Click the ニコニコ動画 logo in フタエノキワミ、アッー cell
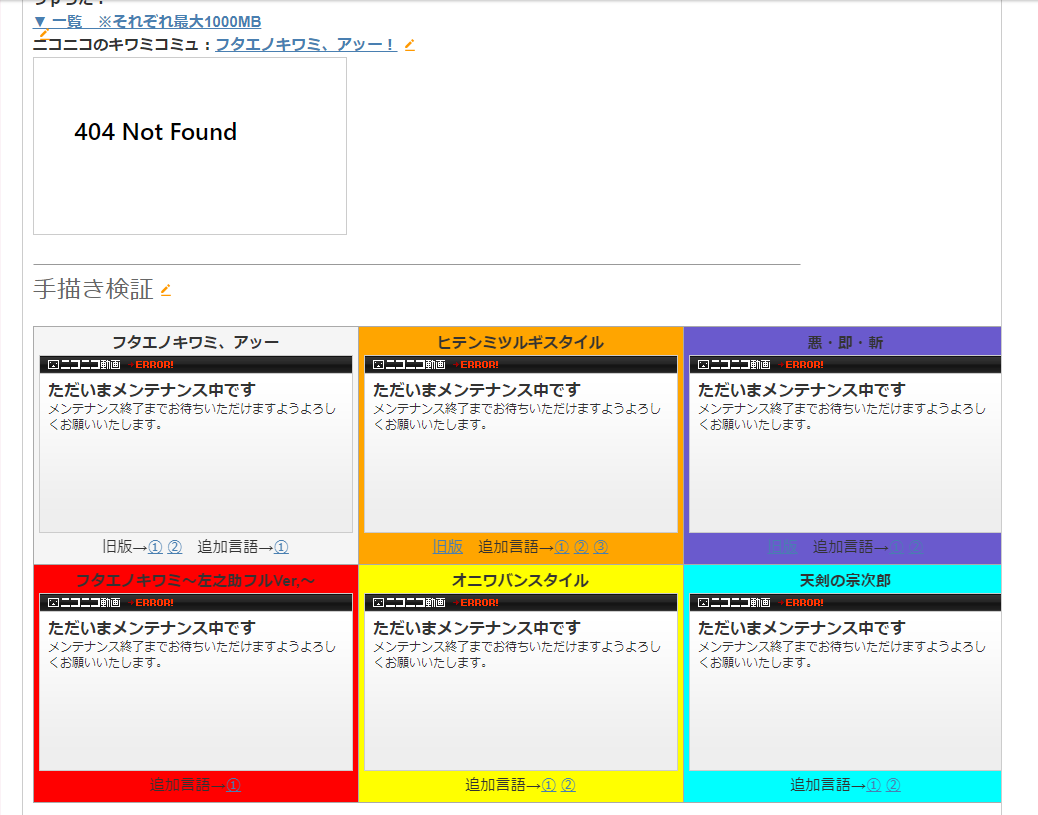1038x815 pixels. point(84,365)
